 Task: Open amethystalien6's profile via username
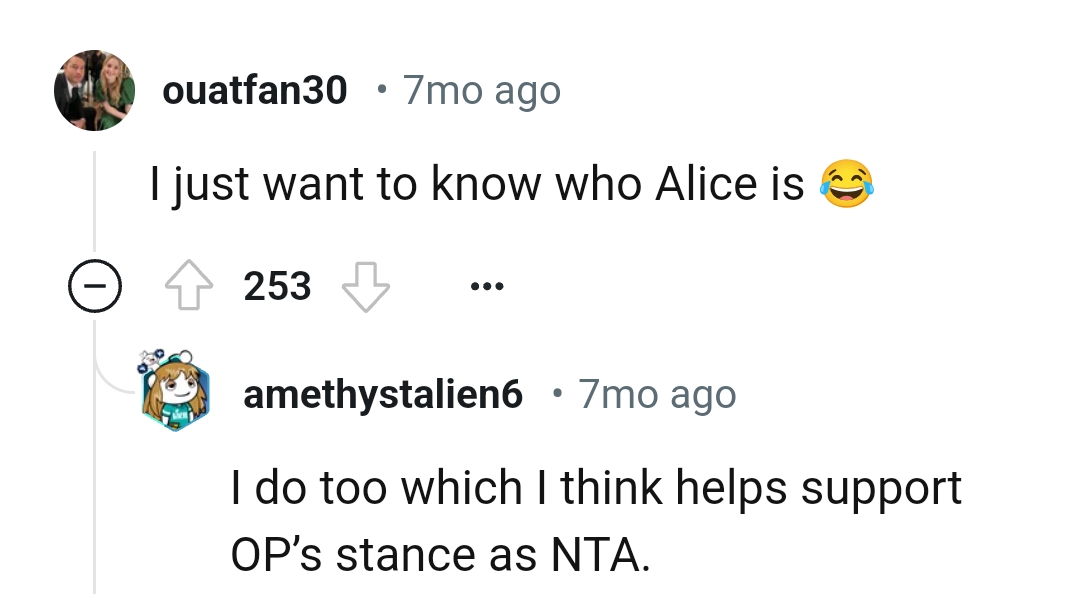[x=382, y=393]
